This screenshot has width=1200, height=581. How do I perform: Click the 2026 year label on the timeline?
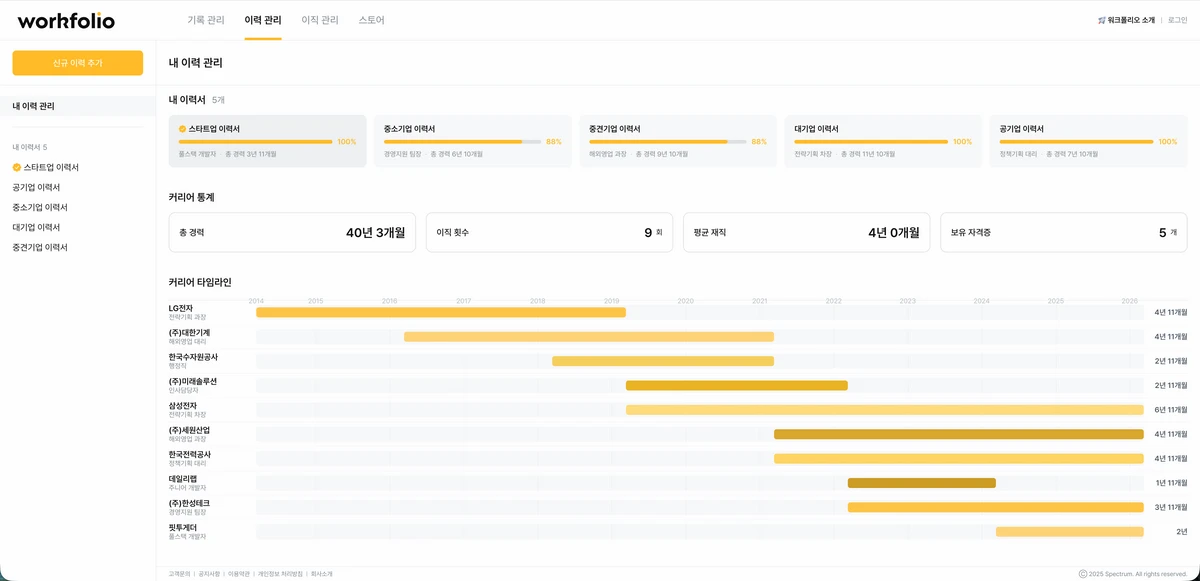pyautogui.click(x=1130, y=300)
